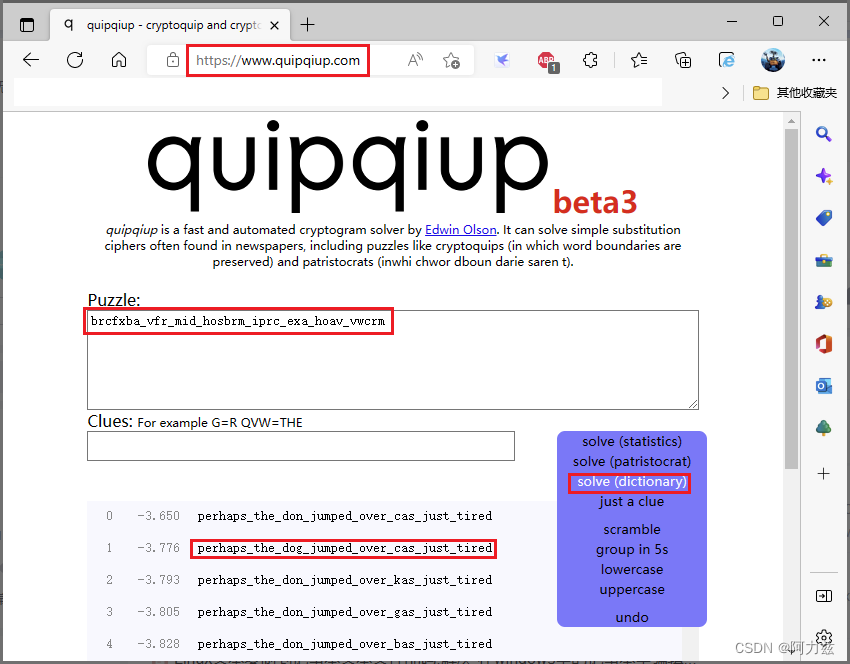Add this page to favorites
The height and width of the screenshot is (664, 850).
451,60
